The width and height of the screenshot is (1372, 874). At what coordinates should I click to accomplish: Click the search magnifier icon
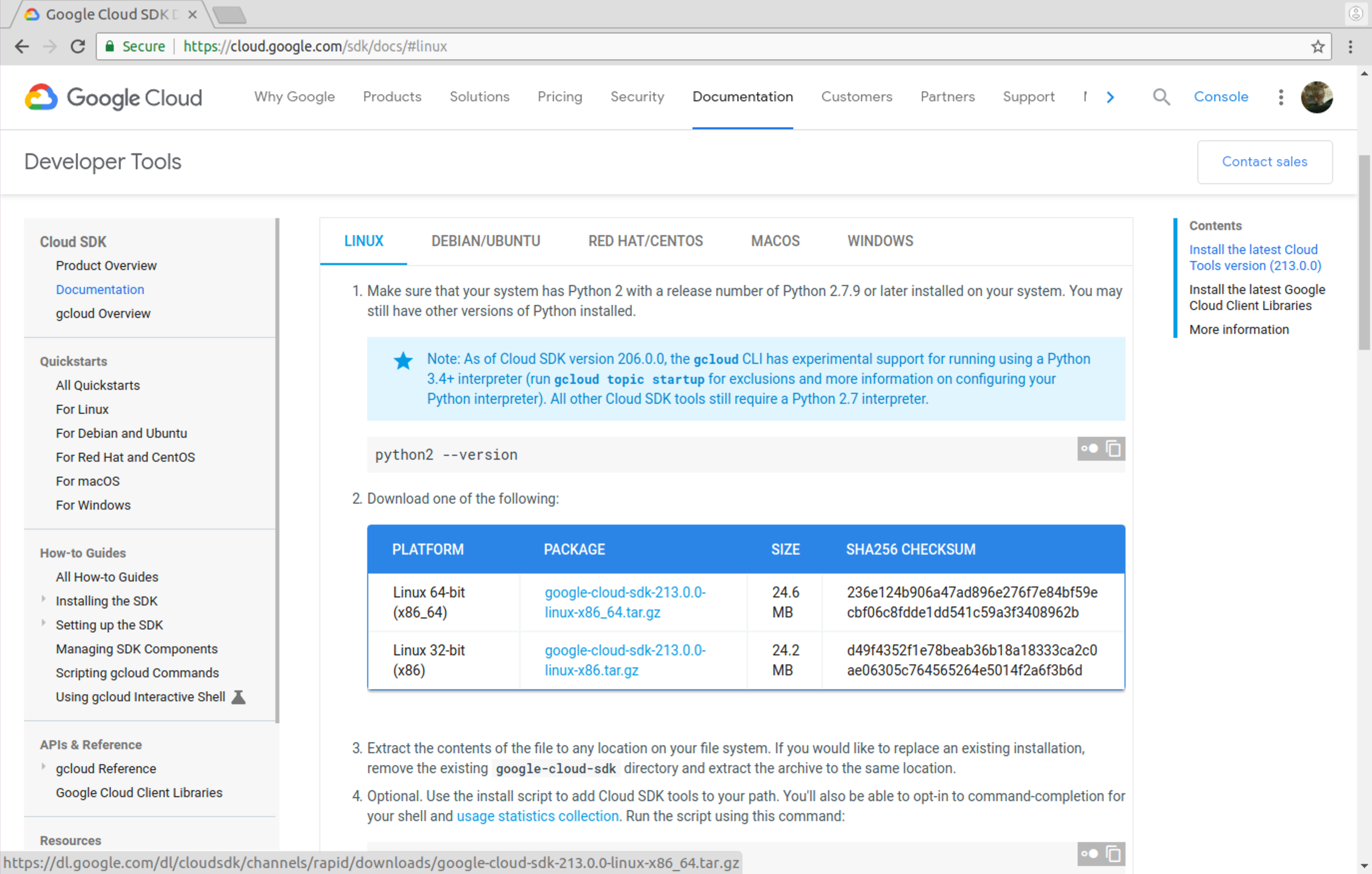[1160, 97]
